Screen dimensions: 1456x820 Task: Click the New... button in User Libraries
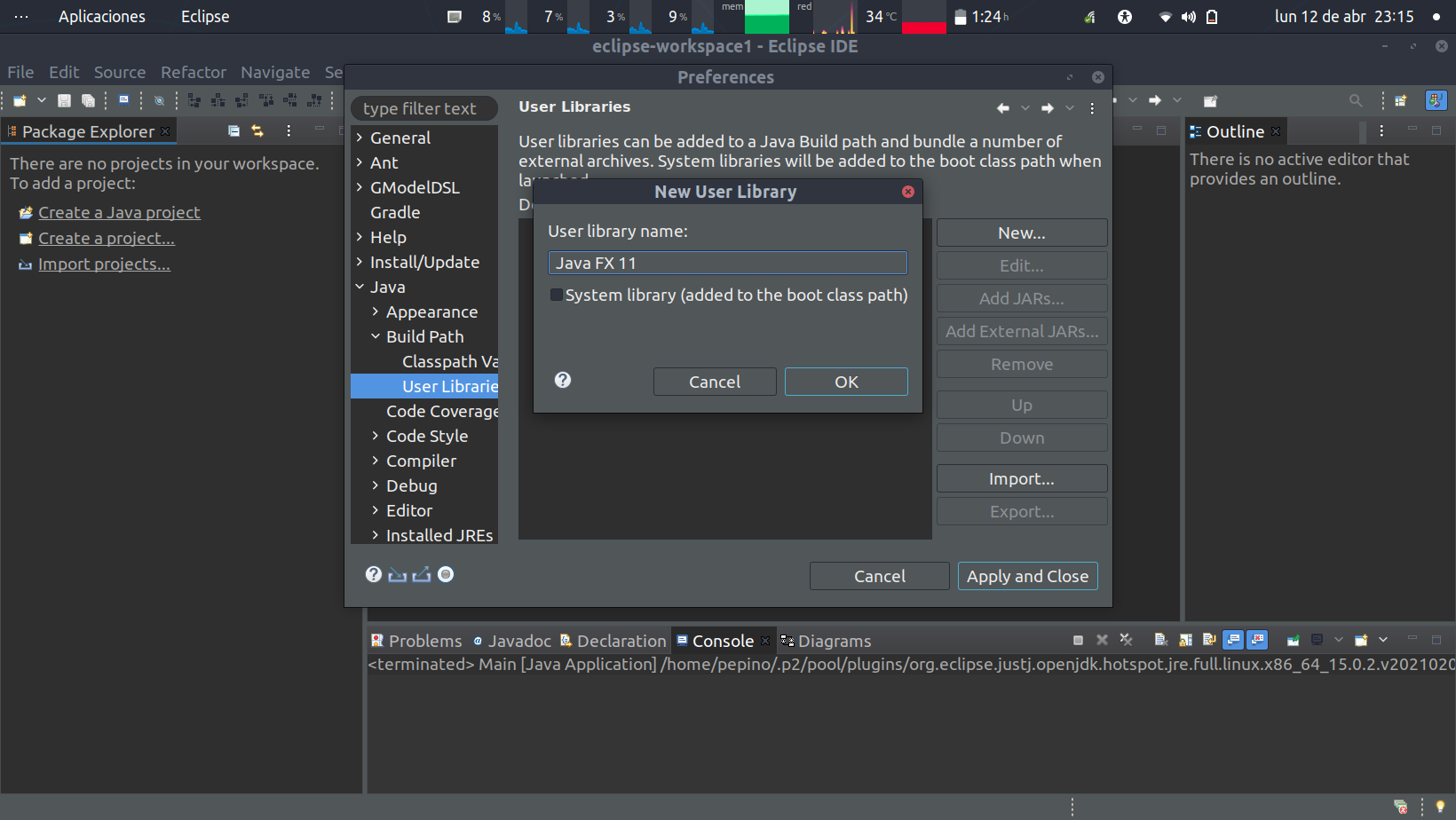[x=1022, y=233]
